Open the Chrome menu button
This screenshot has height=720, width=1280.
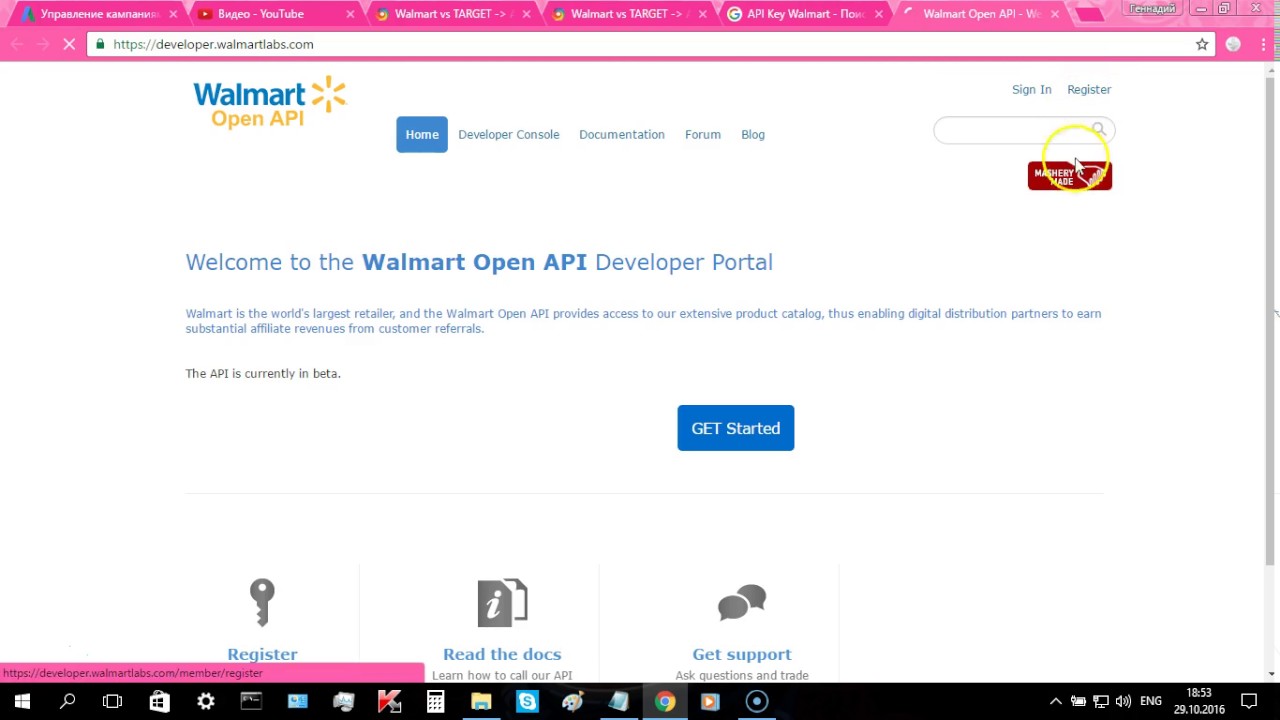pos(1262,44)
